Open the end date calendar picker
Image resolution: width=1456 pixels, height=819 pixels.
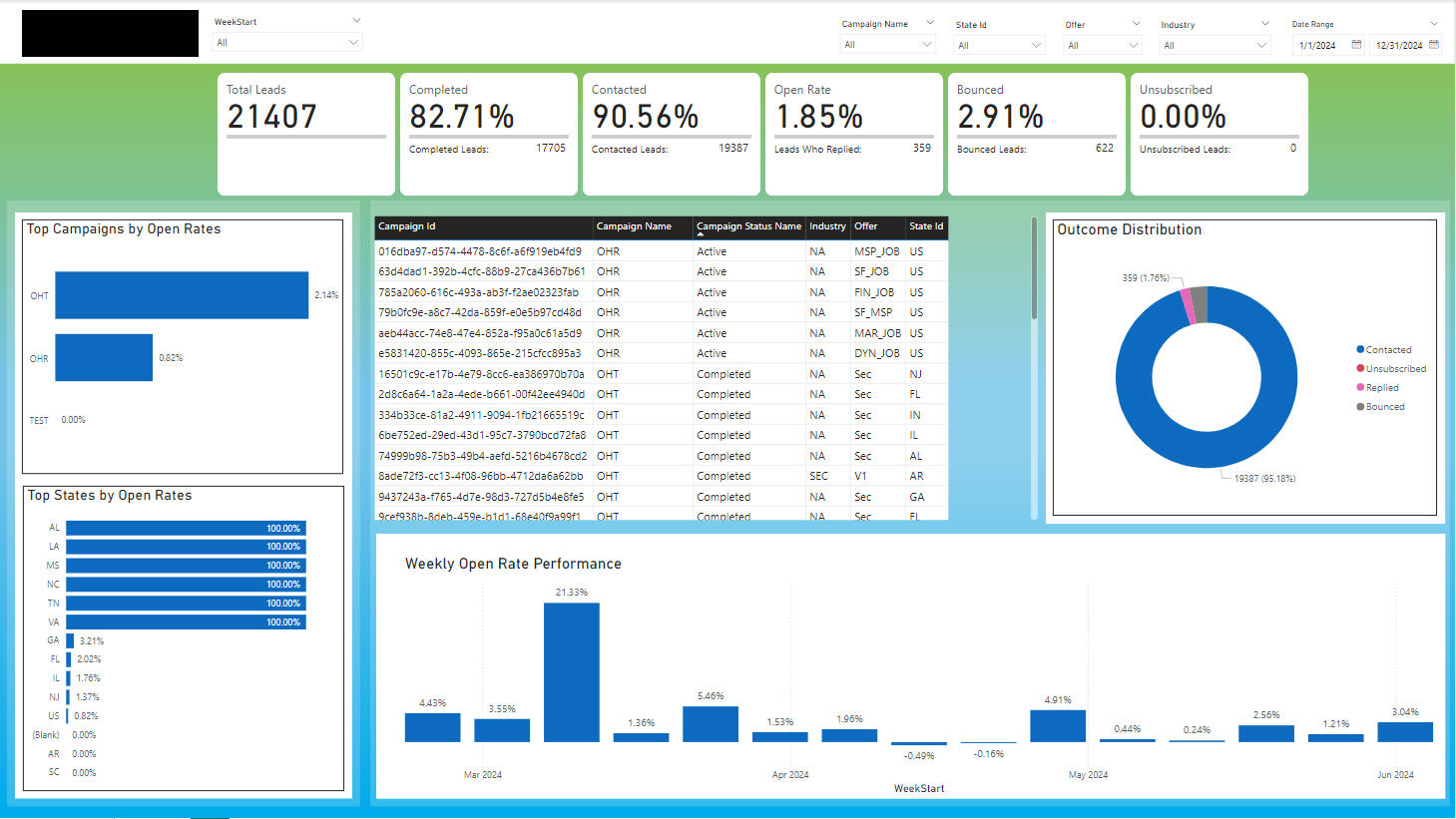(1435, 45)
